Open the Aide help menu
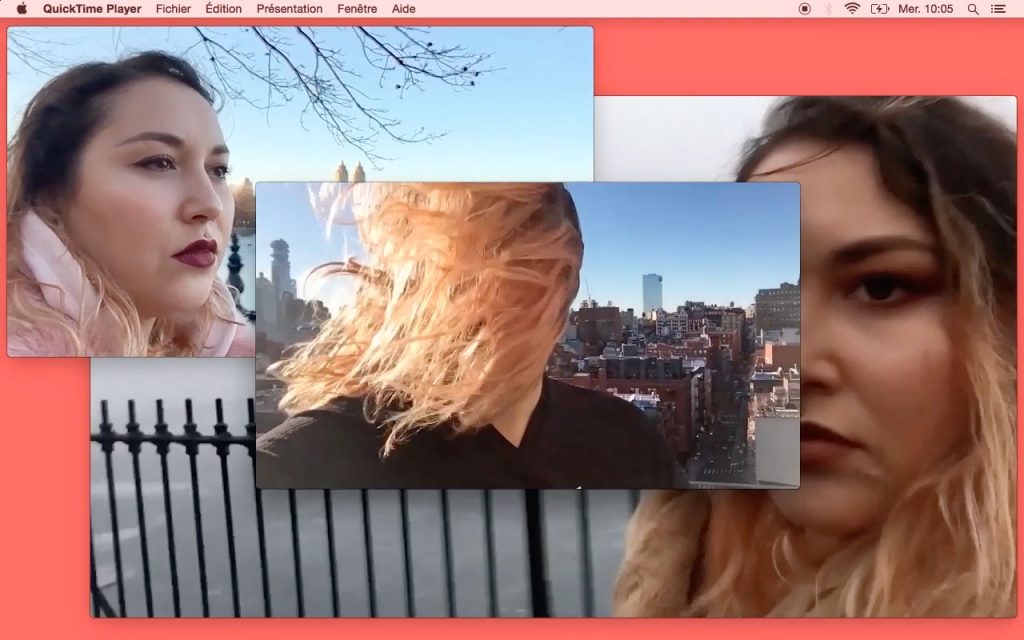 tap(404, 9)
